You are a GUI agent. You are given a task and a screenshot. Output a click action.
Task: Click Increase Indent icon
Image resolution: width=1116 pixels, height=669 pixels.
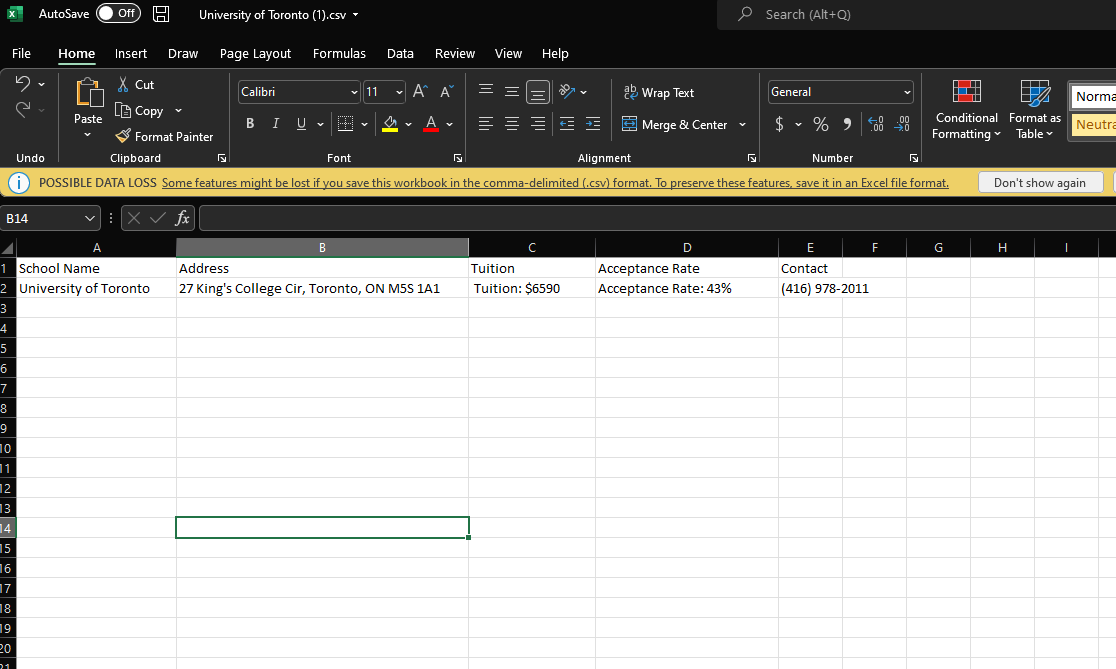coord(593,124)
